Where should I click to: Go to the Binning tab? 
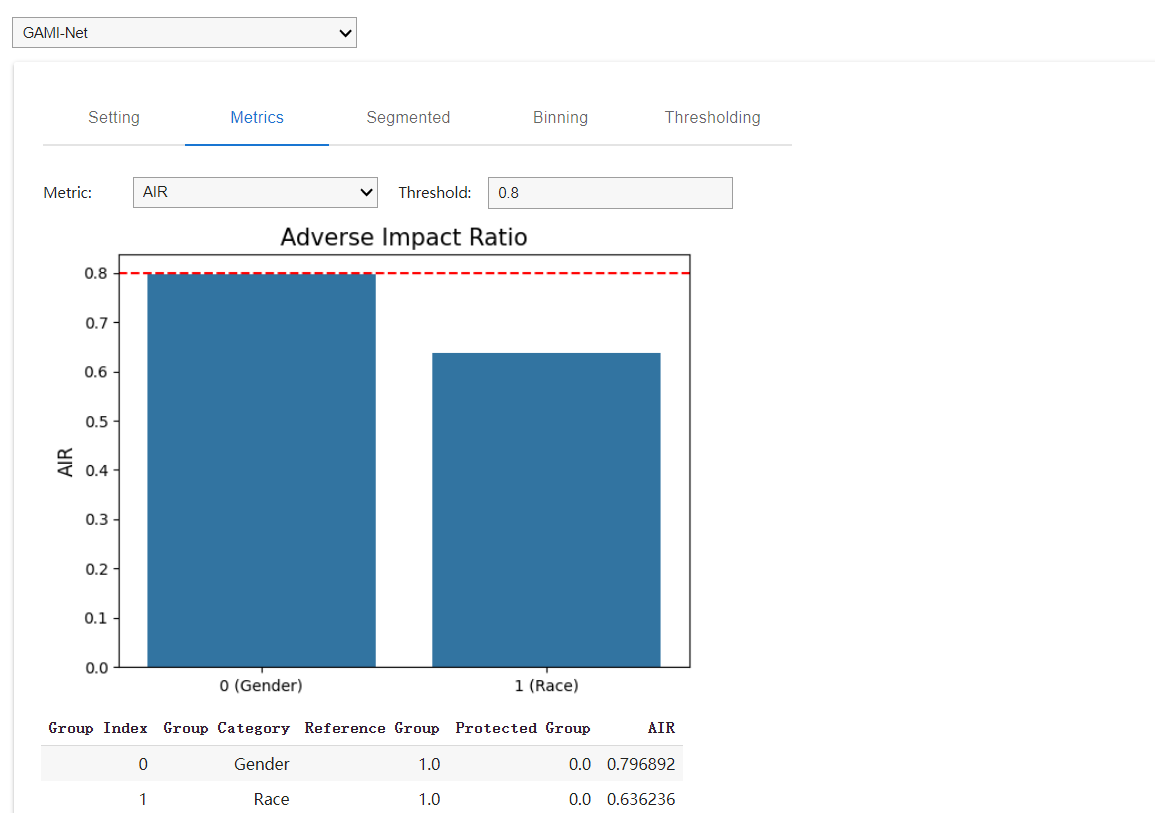pyautogui.click(x=560, y=118)
